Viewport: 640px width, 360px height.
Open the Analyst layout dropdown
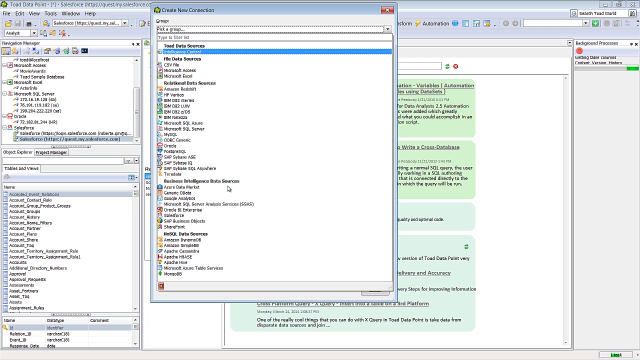(x=34, y=33)
